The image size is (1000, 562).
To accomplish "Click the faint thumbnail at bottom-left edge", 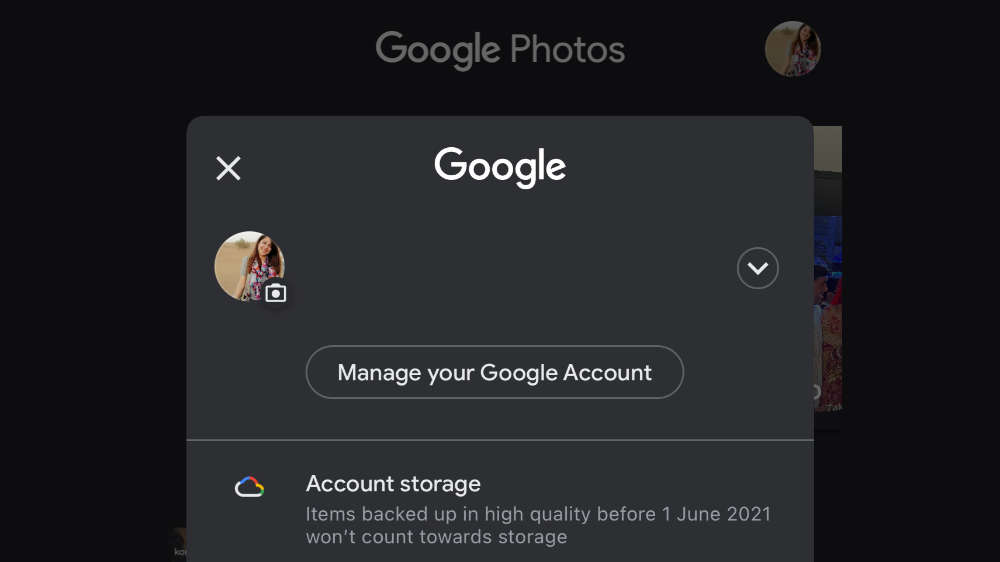I will pyautogui.click(x=179, y=544).
